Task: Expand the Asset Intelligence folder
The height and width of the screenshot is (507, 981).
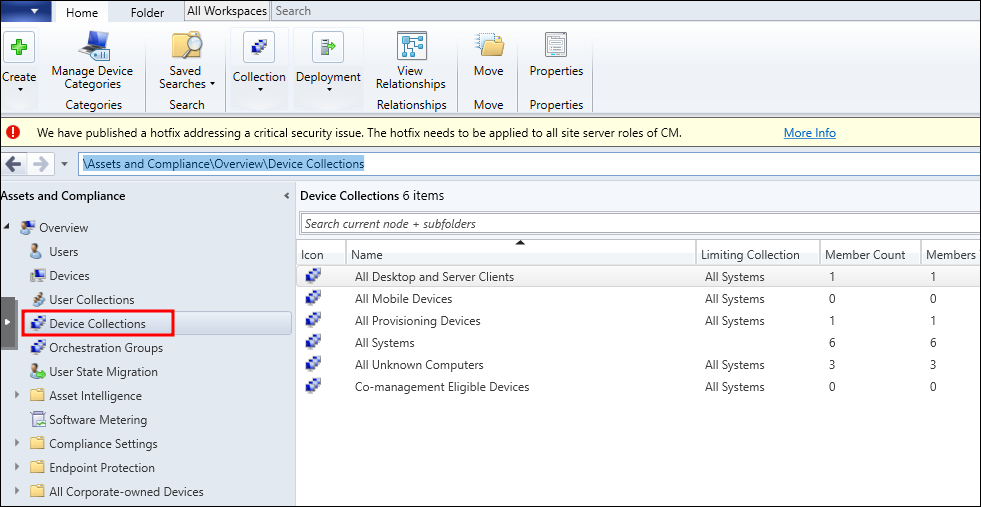Action: (17, 396)
